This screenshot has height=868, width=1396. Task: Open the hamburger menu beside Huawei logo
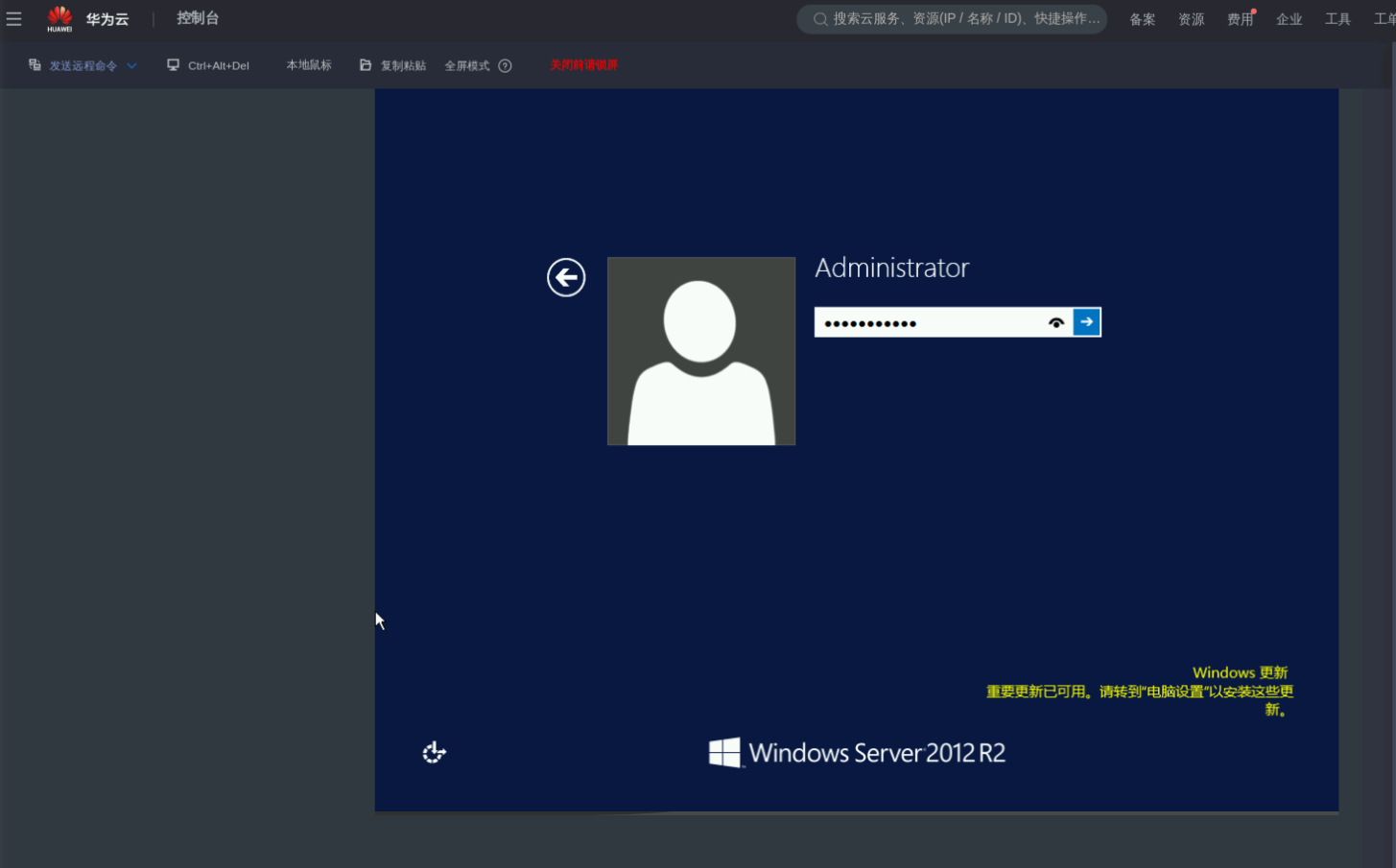point(13,19)
